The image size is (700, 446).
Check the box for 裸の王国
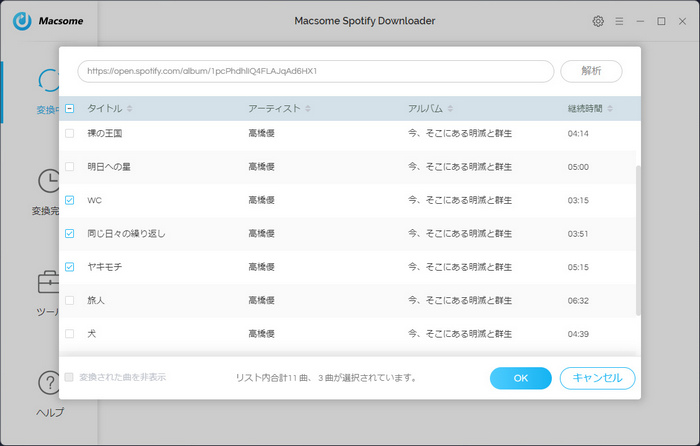point(70,133)
